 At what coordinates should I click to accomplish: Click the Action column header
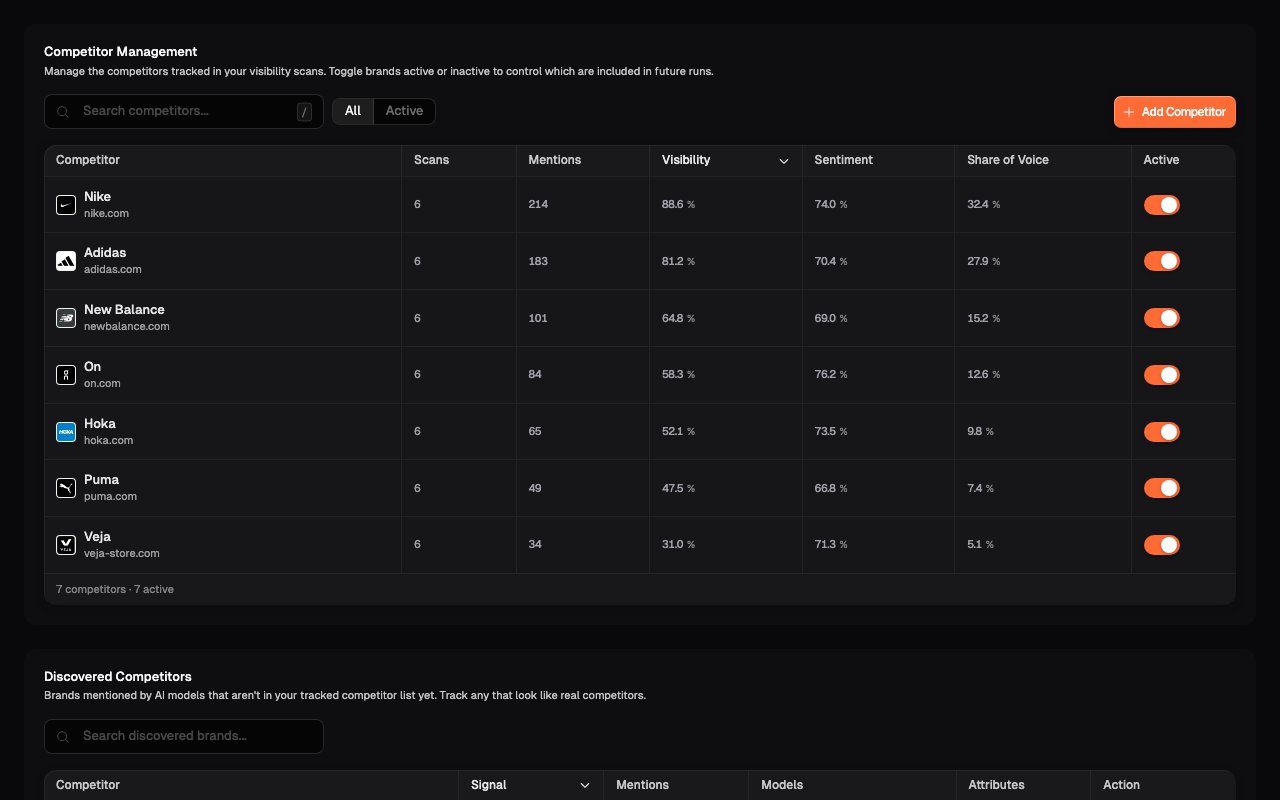[1121, 785]
